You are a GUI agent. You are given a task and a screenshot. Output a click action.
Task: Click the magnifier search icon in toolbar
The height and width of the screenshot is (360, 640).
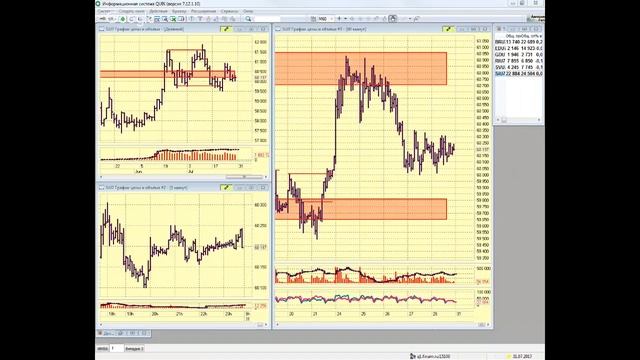[248, 19]
